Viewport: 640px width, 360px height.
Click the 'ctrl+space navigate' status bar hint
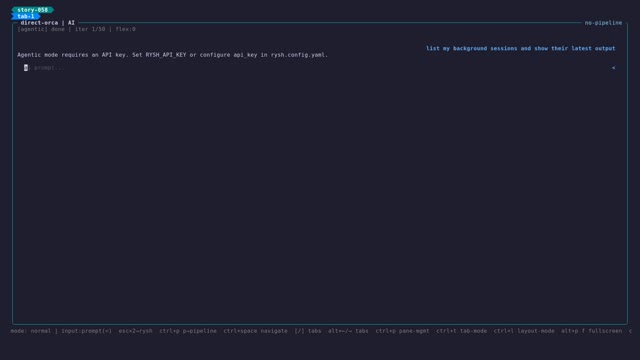point(256,331)
